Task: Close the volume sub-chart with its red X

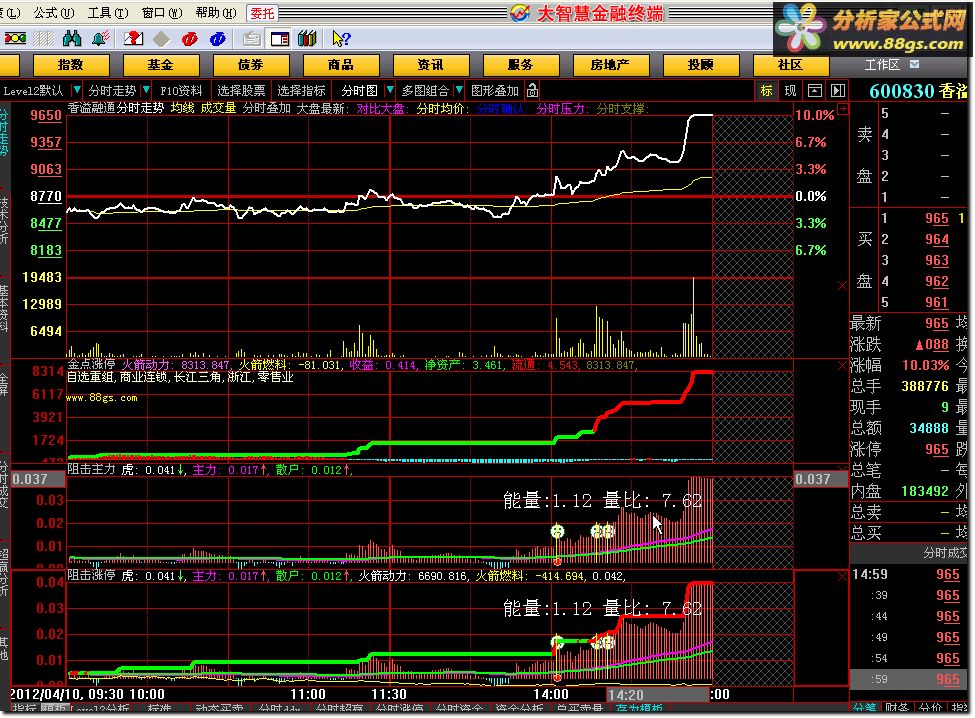Action: tap(843, 286)
